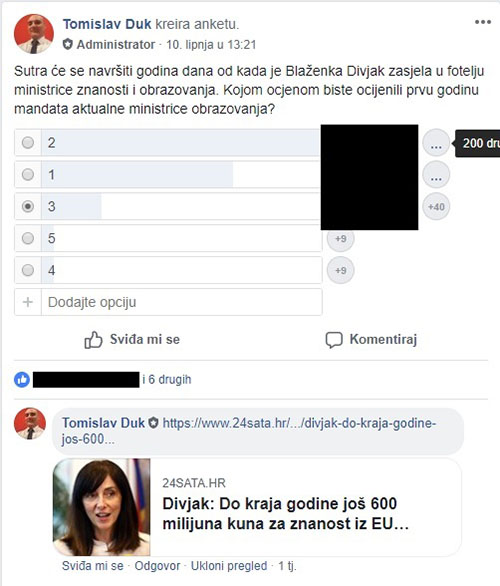The height and width of the screenshot is (586, 500).
Task: Click Tomislav Duk's comment avatar
Action: pos(30,423)
